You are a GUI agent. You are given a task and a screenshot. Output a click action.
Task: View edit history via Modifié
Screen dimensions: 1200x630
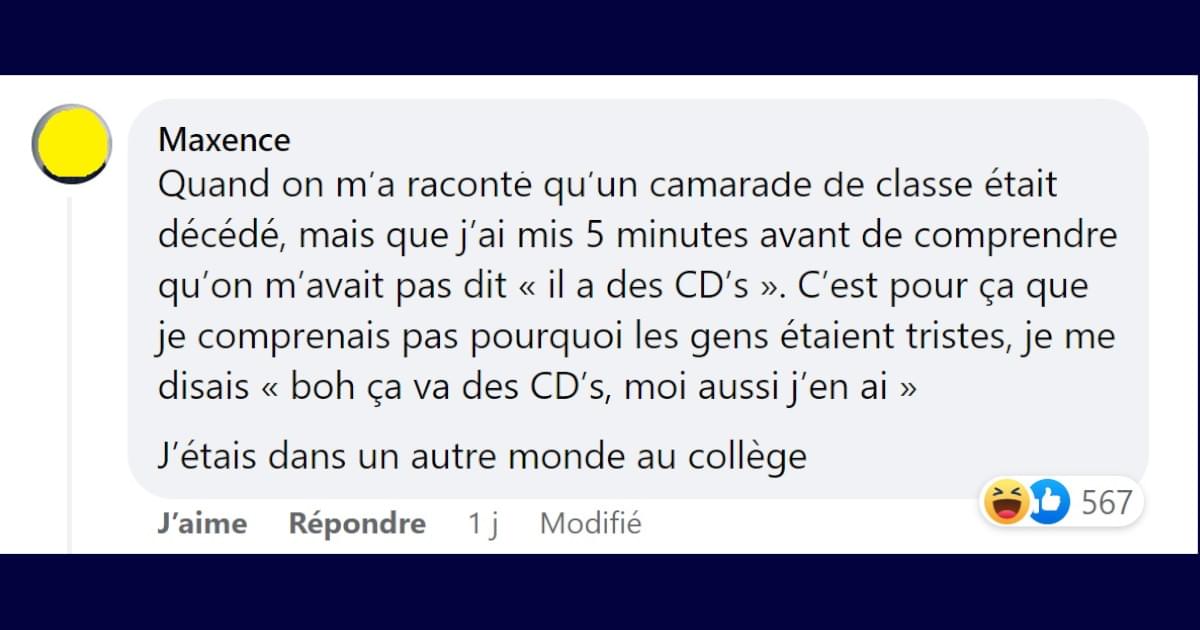click(x=590, y=523)
